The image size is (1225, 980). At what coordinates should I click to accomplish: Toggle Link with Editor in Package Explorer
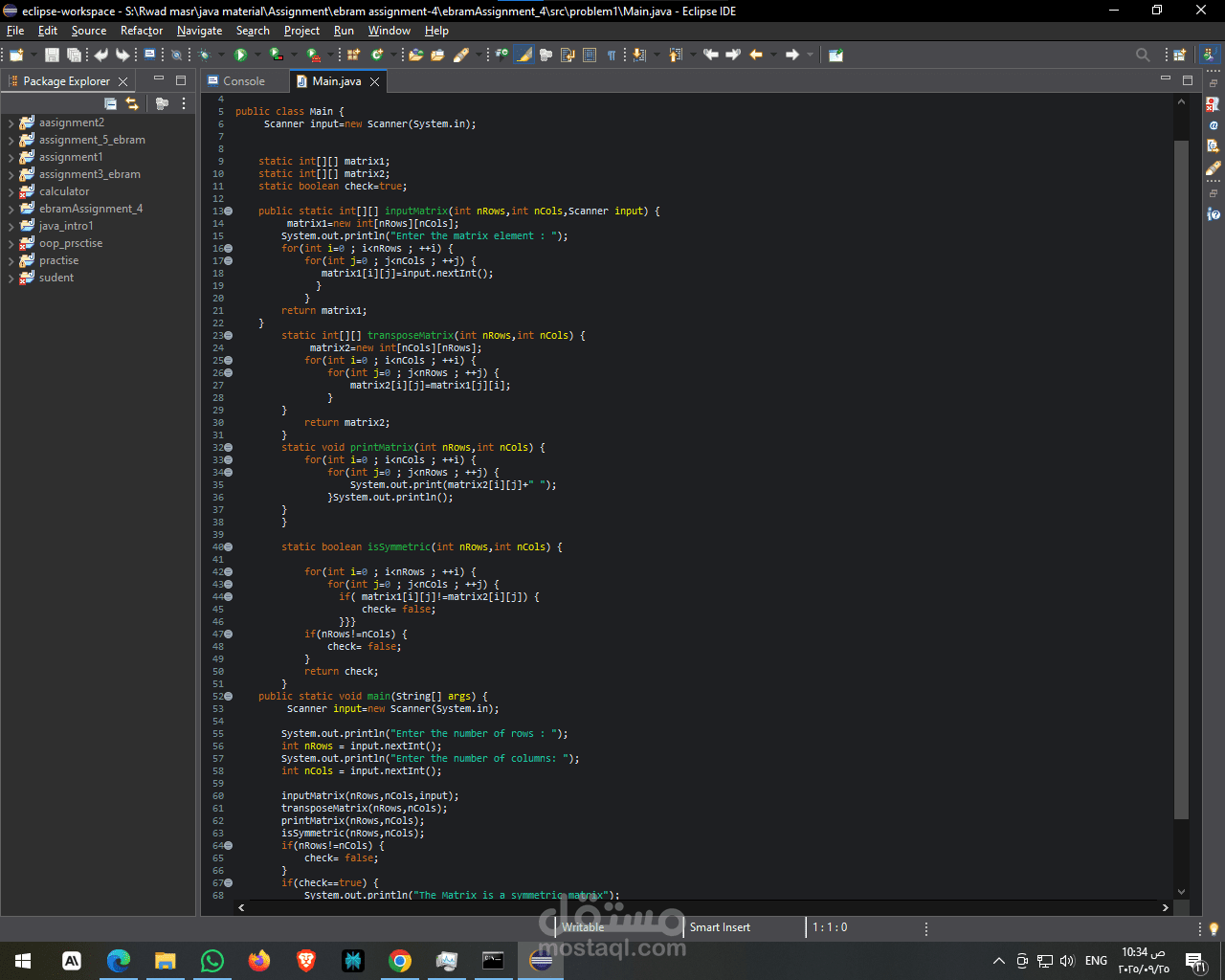pos(132,103)
